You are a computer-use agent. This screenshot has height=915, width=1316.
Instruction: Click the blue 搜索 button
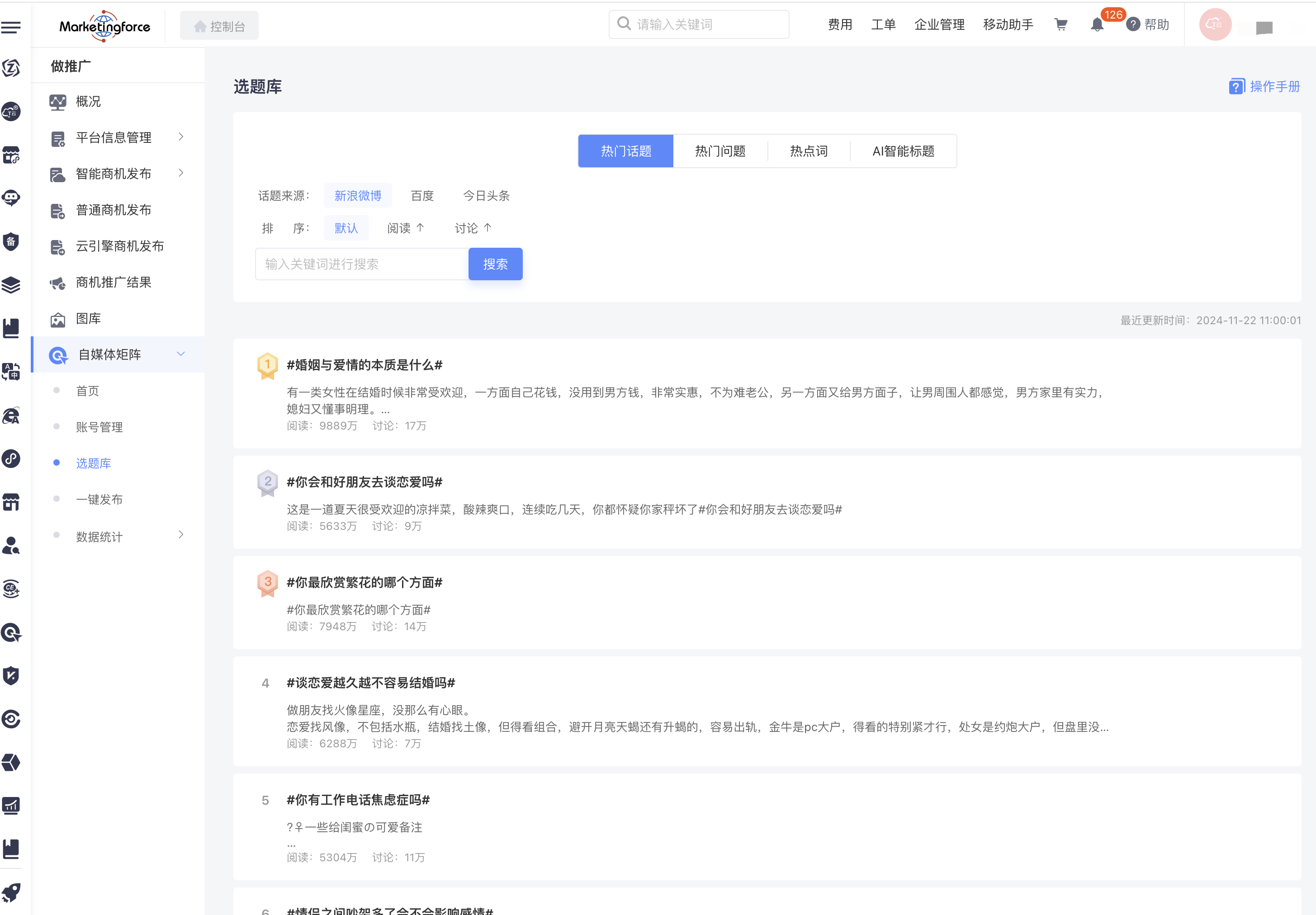(x=495, y=264)
